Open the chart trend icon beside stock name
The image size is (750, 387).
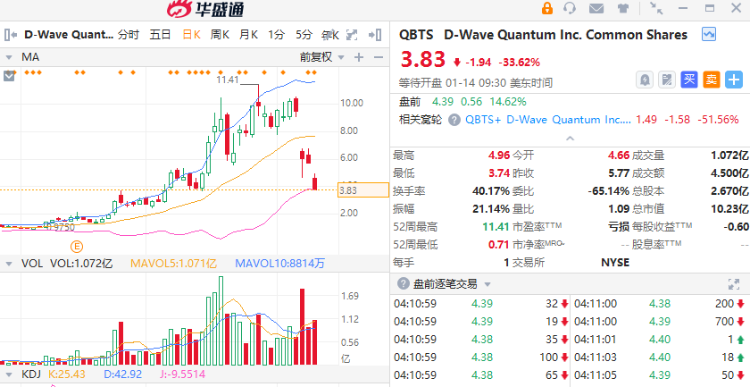(708, 34)
